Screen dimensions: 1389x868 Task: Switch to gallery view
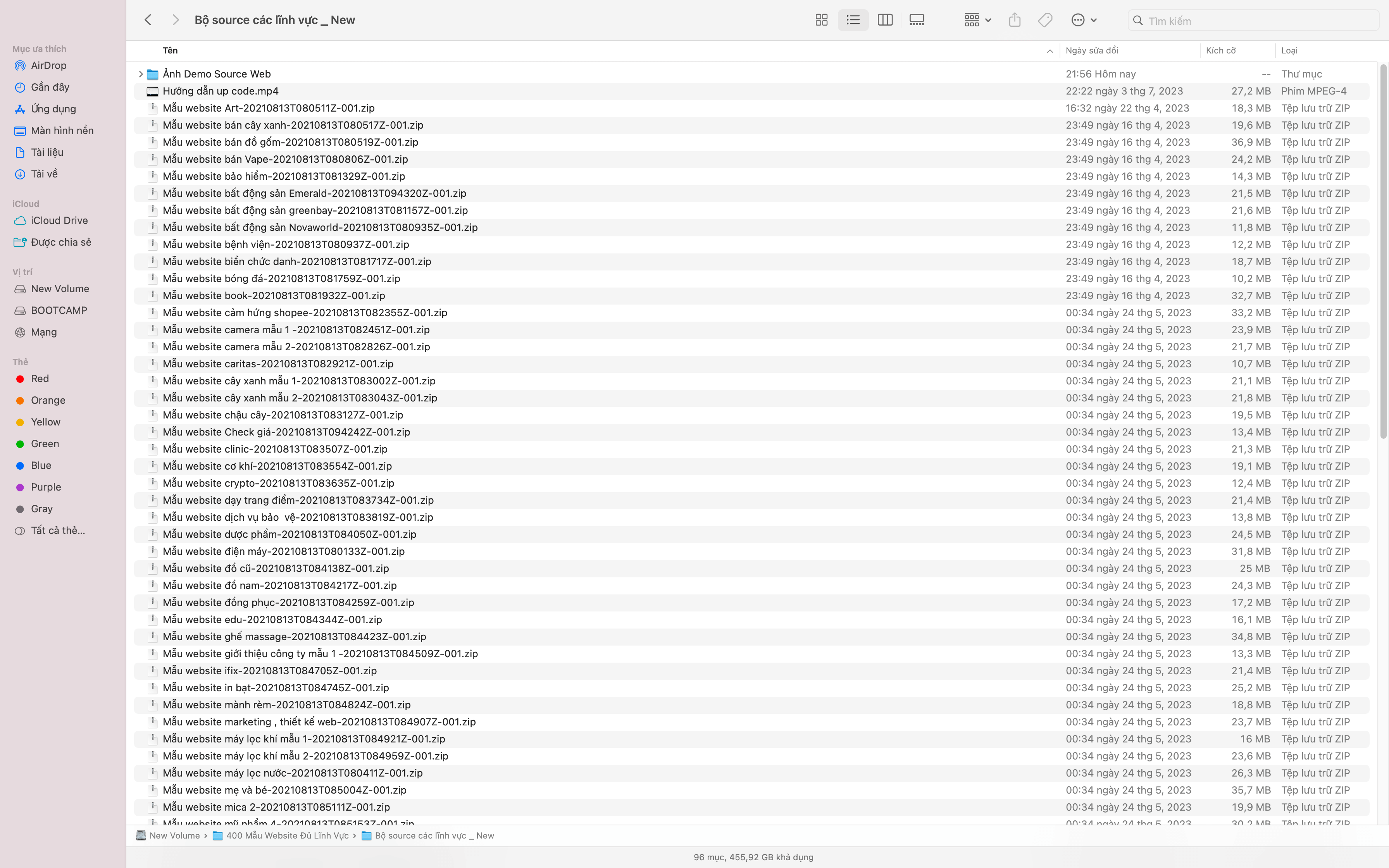[917, 19]
